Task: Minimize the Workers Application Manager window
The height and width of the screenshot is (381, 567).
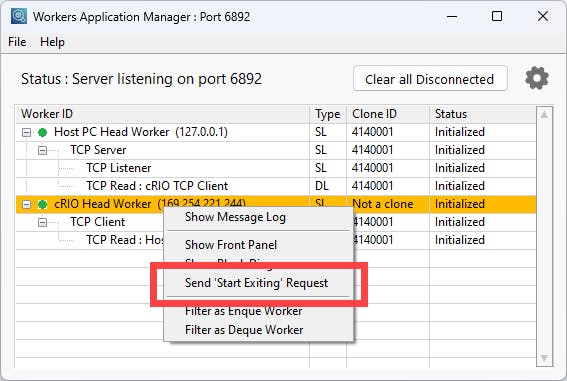Action: 452,17
